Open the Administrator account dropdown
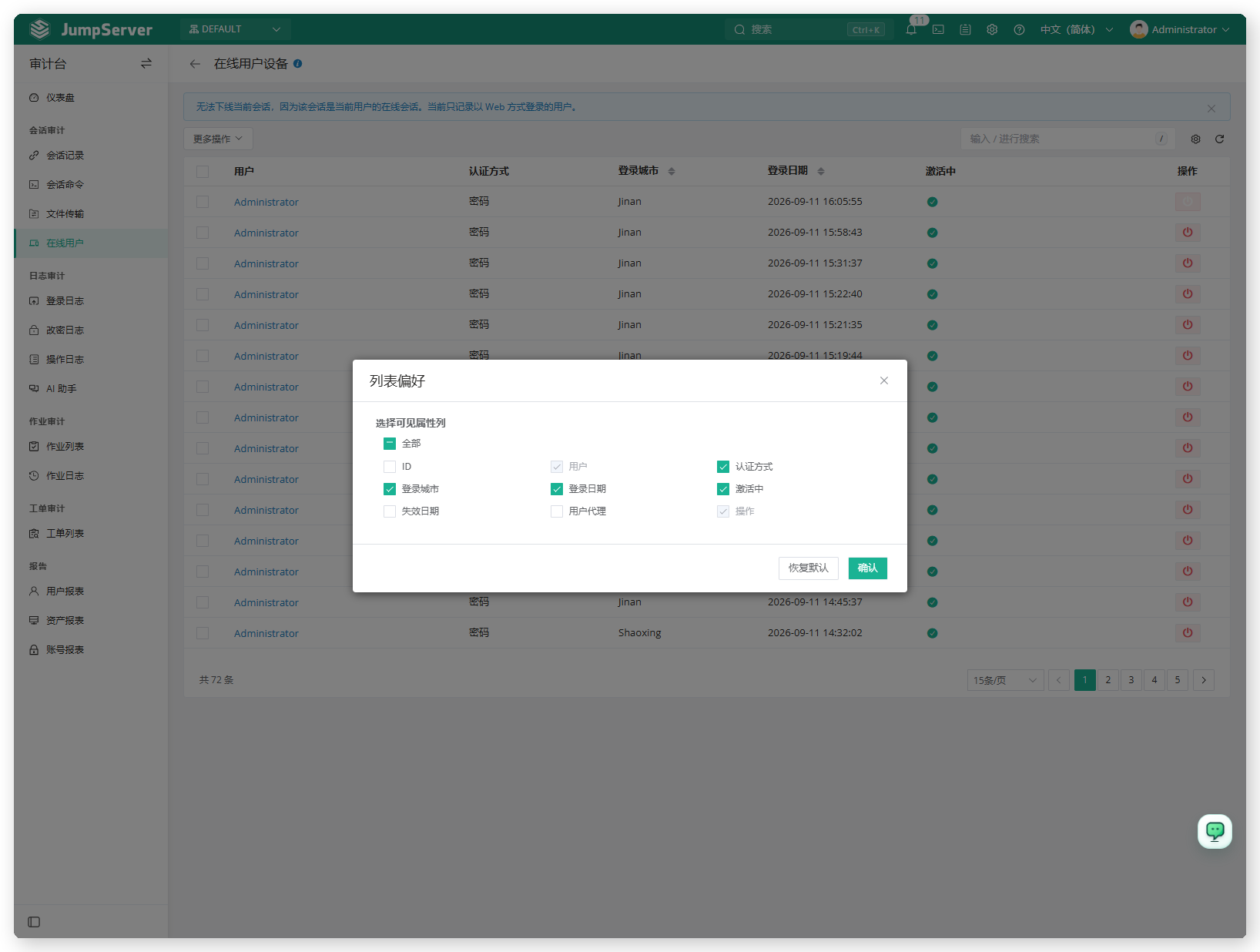Image resolution: width=1260 pixels, height=952 pixels. click(x=1180, y=29)
